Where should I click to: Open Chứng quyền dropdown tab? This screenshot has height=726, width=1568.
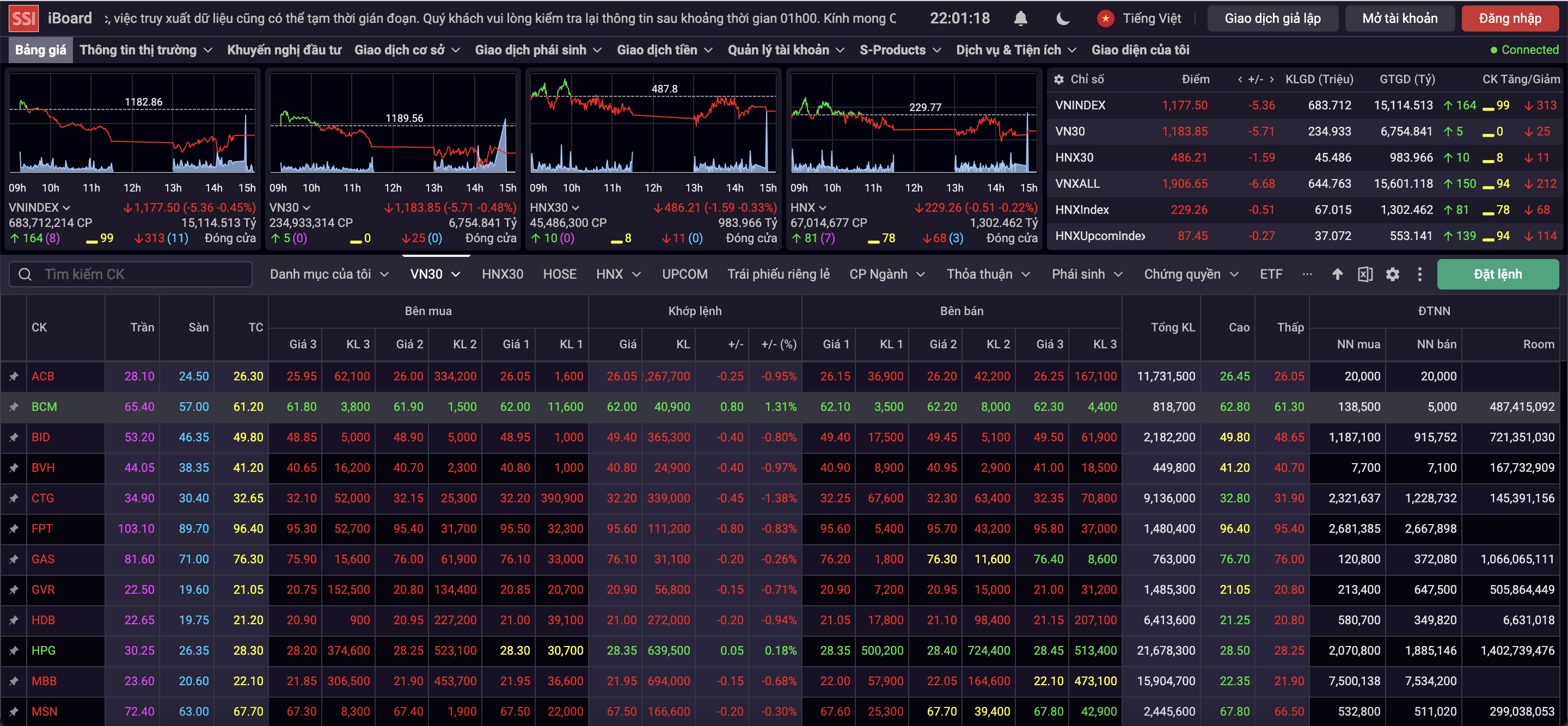point(1191,274)
